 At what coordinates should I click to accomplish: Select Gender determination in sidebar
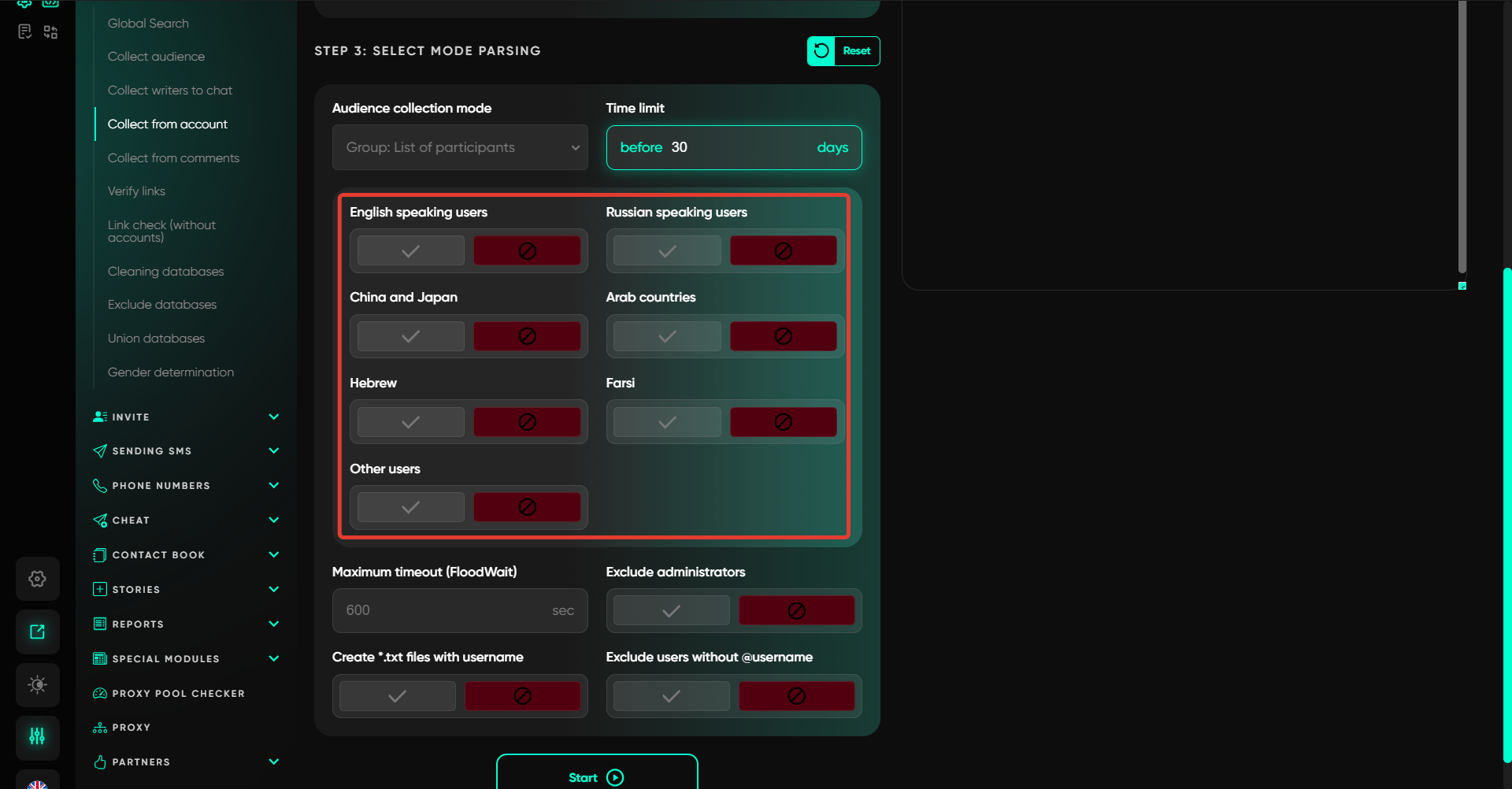click(171, 372)
